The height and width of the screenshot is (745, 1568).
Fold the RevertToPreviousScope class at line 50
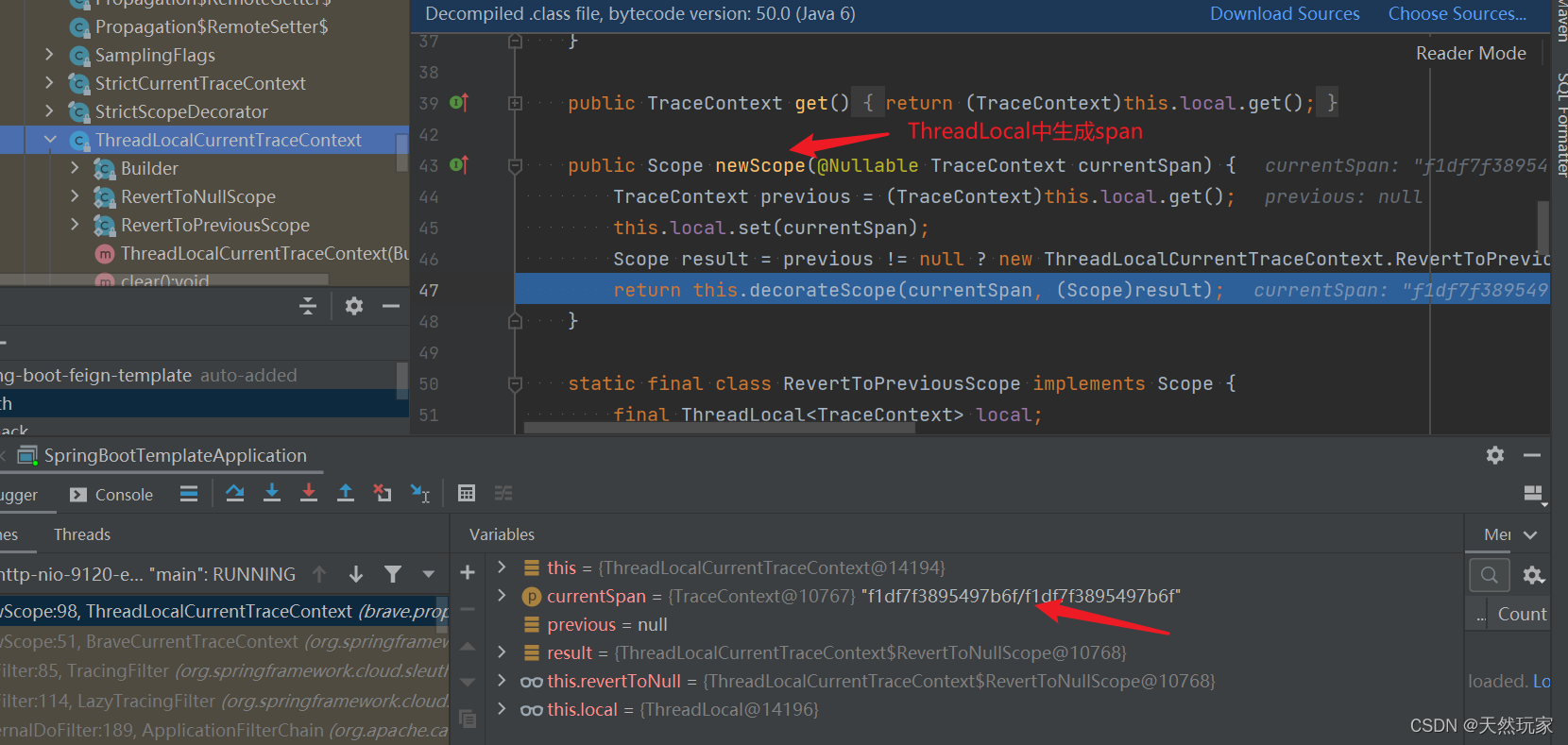click(x=516, y=384)
